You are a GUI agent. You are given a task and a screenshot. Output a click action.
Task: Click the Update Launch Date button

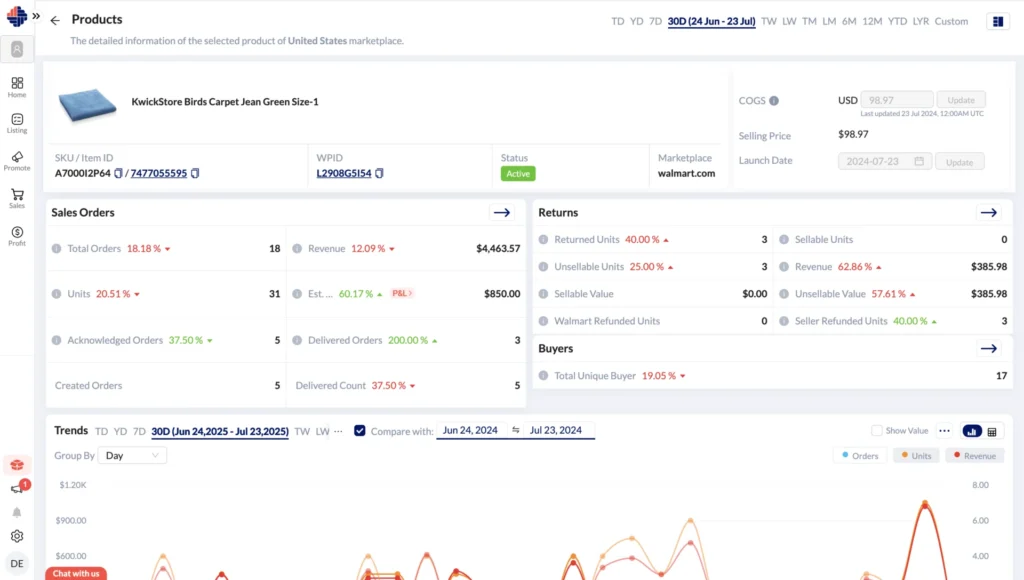click(x=959, y=162)
